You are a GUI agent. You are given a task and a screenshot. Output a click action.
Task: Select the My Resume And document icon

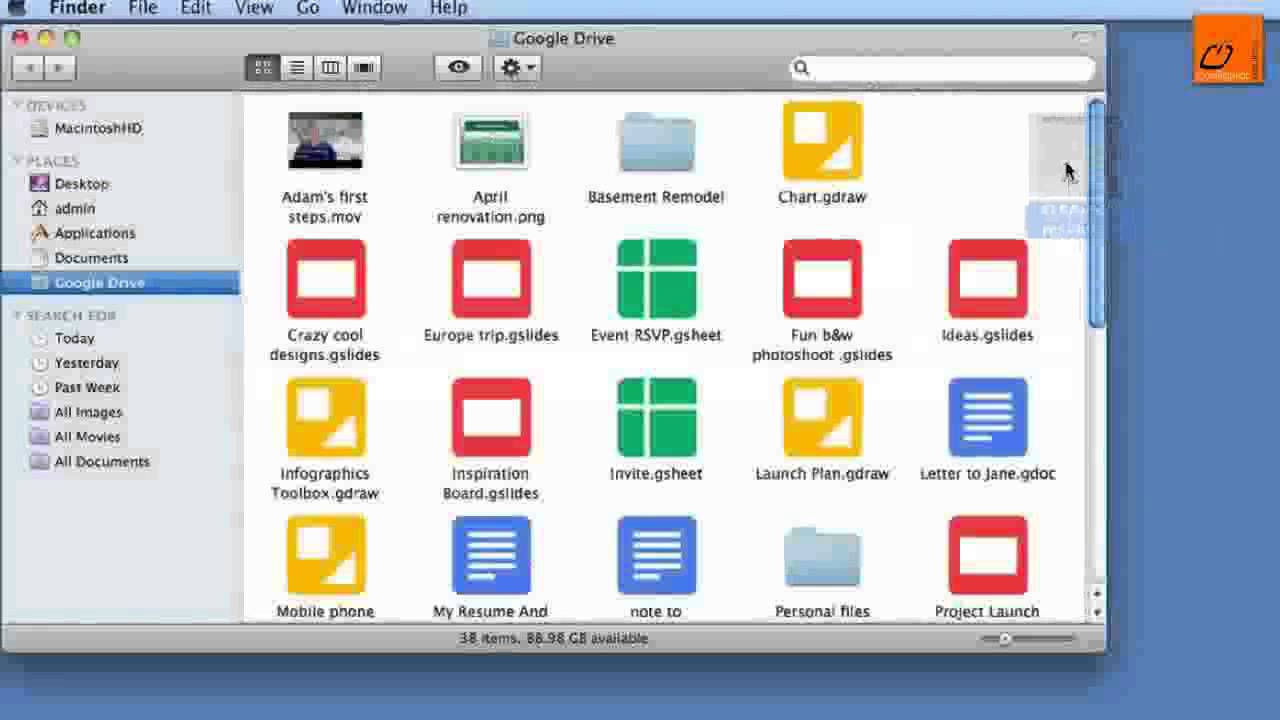point(491,555)
